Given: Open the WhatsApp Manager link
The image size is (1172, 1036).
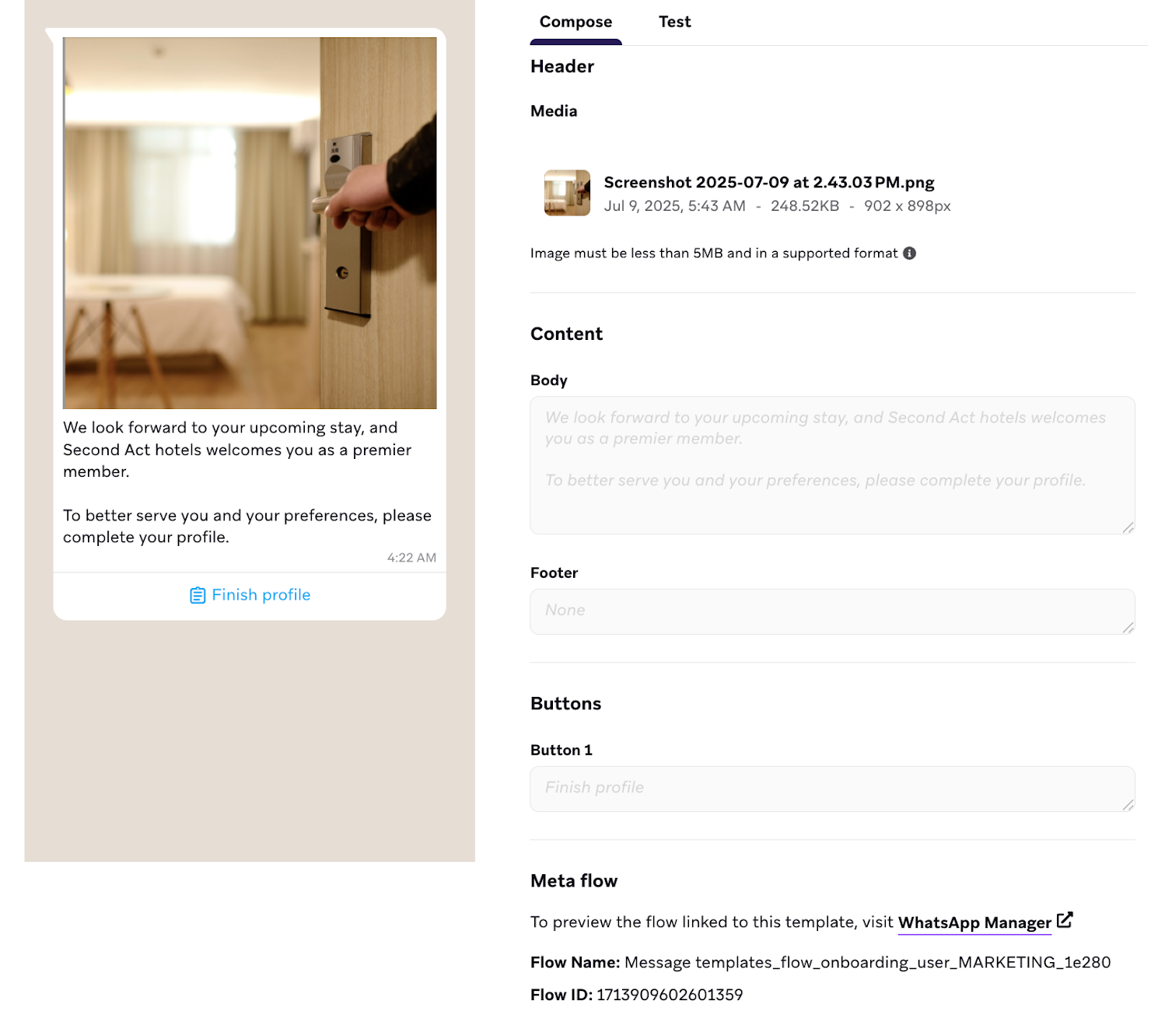Looking at the screenshot, I should (974, 922).
